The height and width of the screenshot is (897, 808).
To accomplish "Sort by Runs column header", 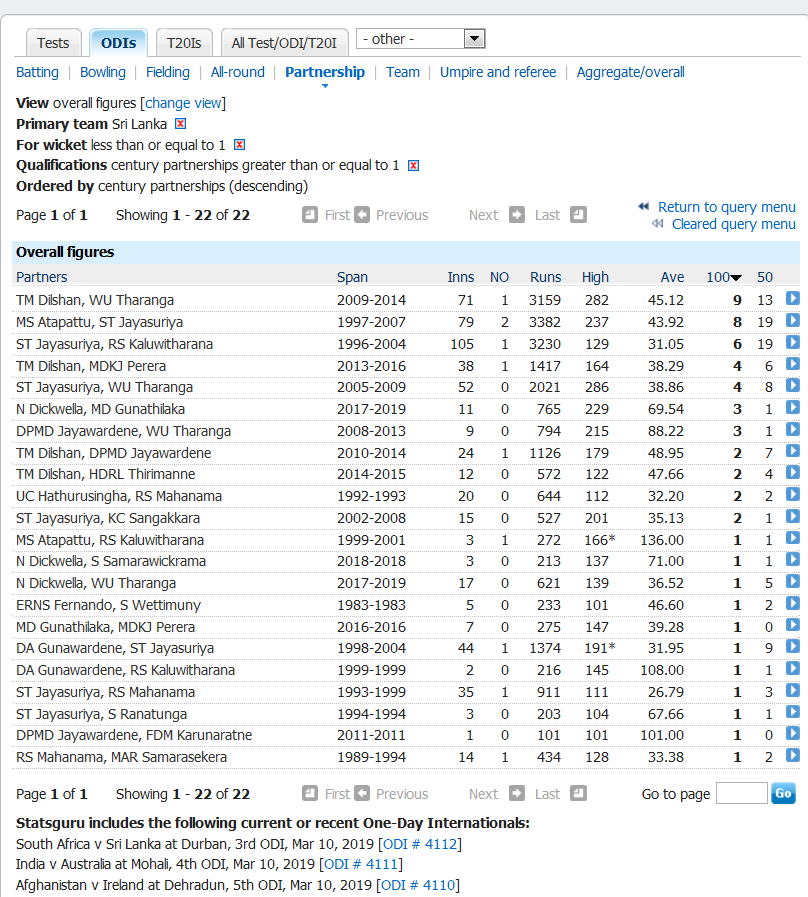I will click(x=545, y=277).
